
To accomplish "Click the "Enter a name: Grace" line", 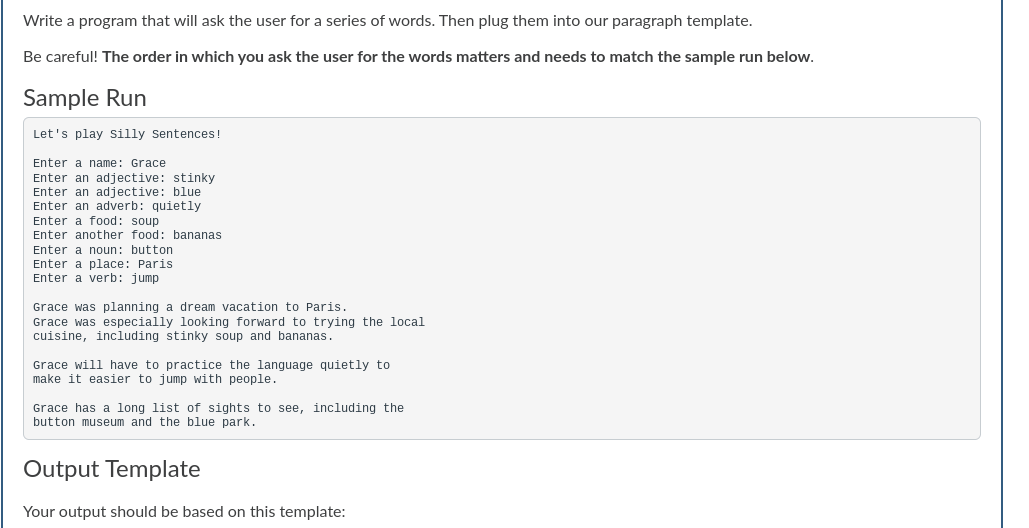I will (x=100, y=163).
